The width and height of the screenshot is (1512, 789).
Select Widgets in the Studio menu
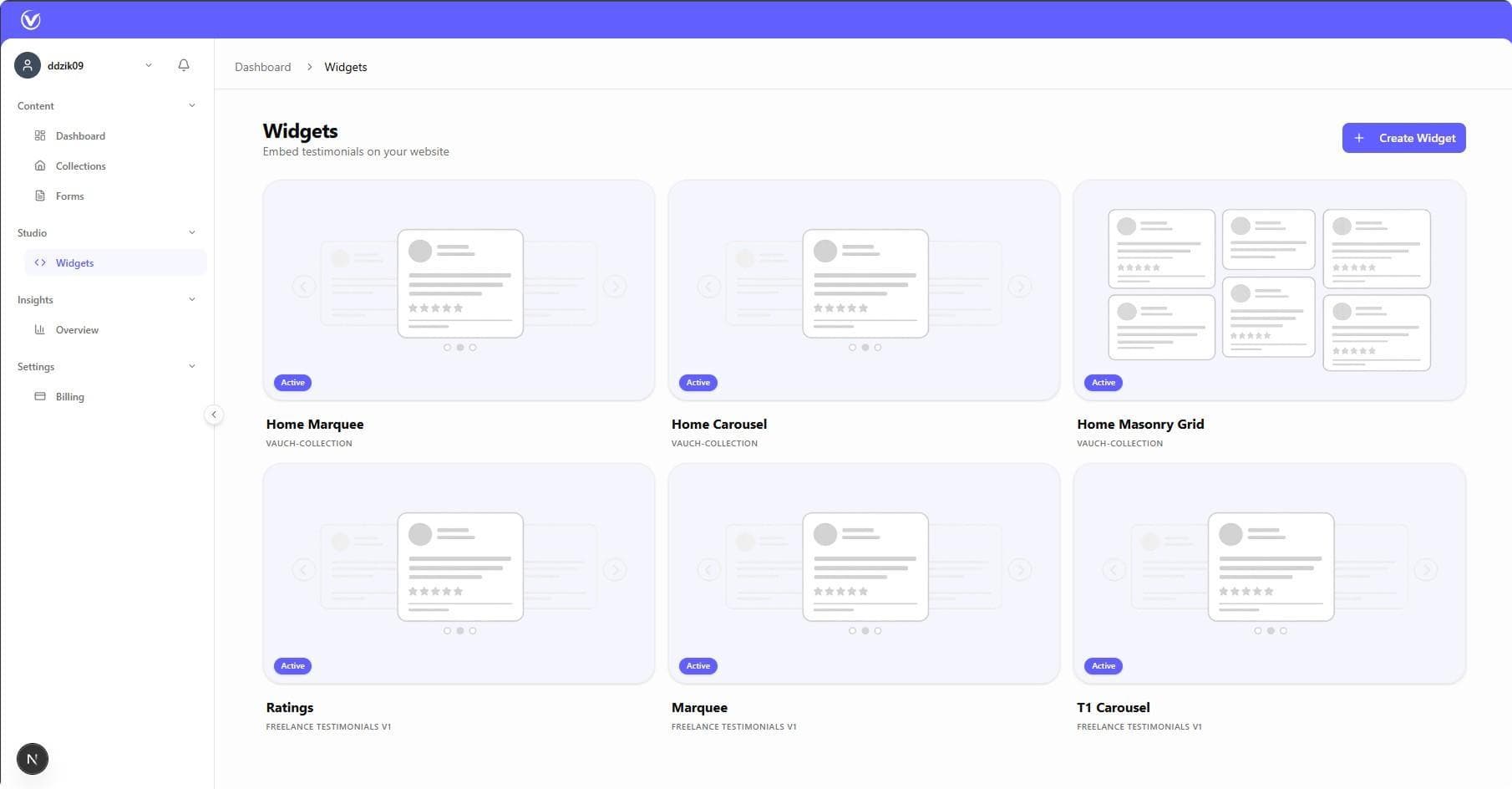tap(75, 262)
